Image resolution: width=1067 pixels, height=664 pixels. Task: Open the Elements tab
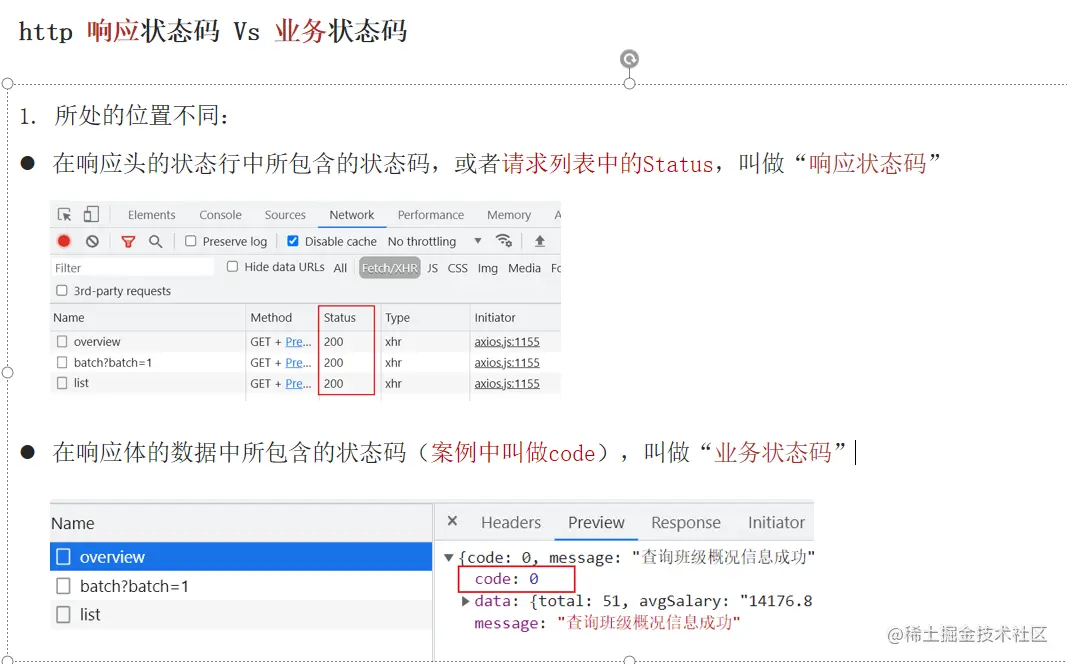click(151, 215)
